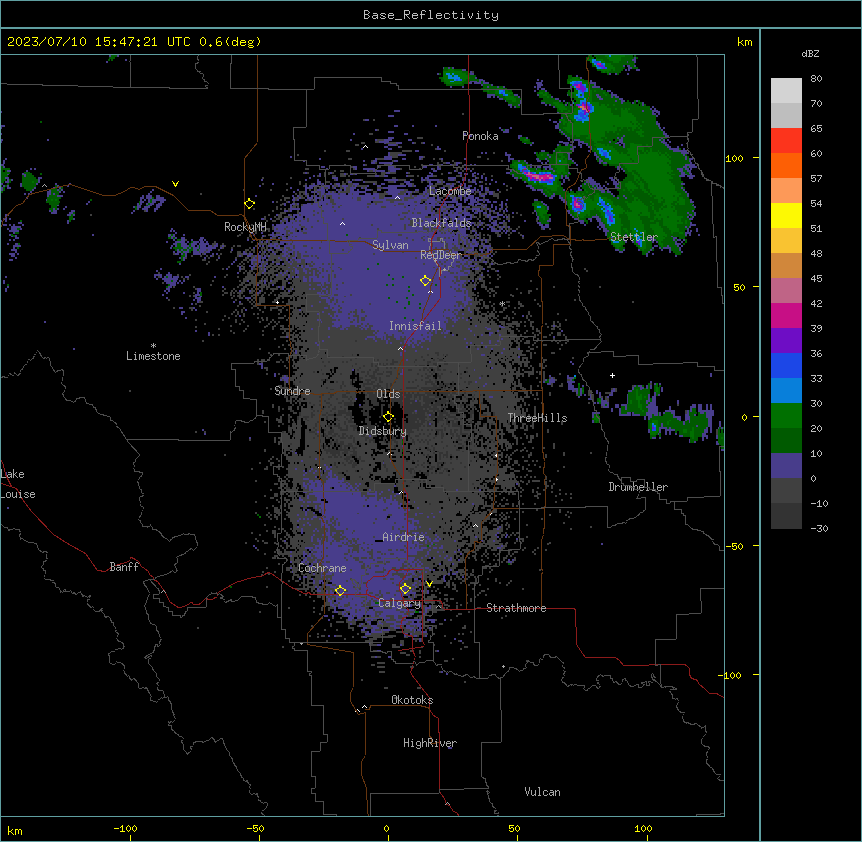The height and width of the screenshot is (842, 862).
Task: Click the Banff label
Action: point(124,567)
